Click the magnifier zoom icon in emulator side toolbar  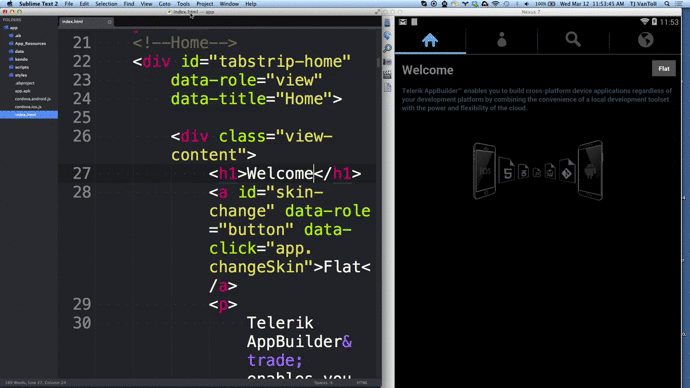coord(387,48)
